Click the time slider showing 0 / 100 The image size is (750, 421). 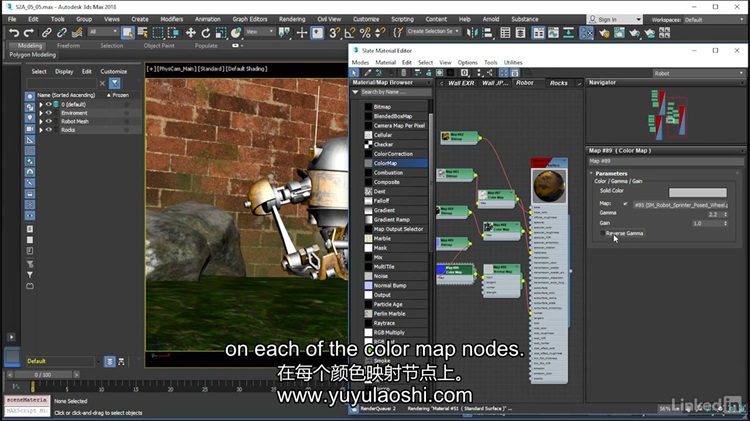coord(43,375)
